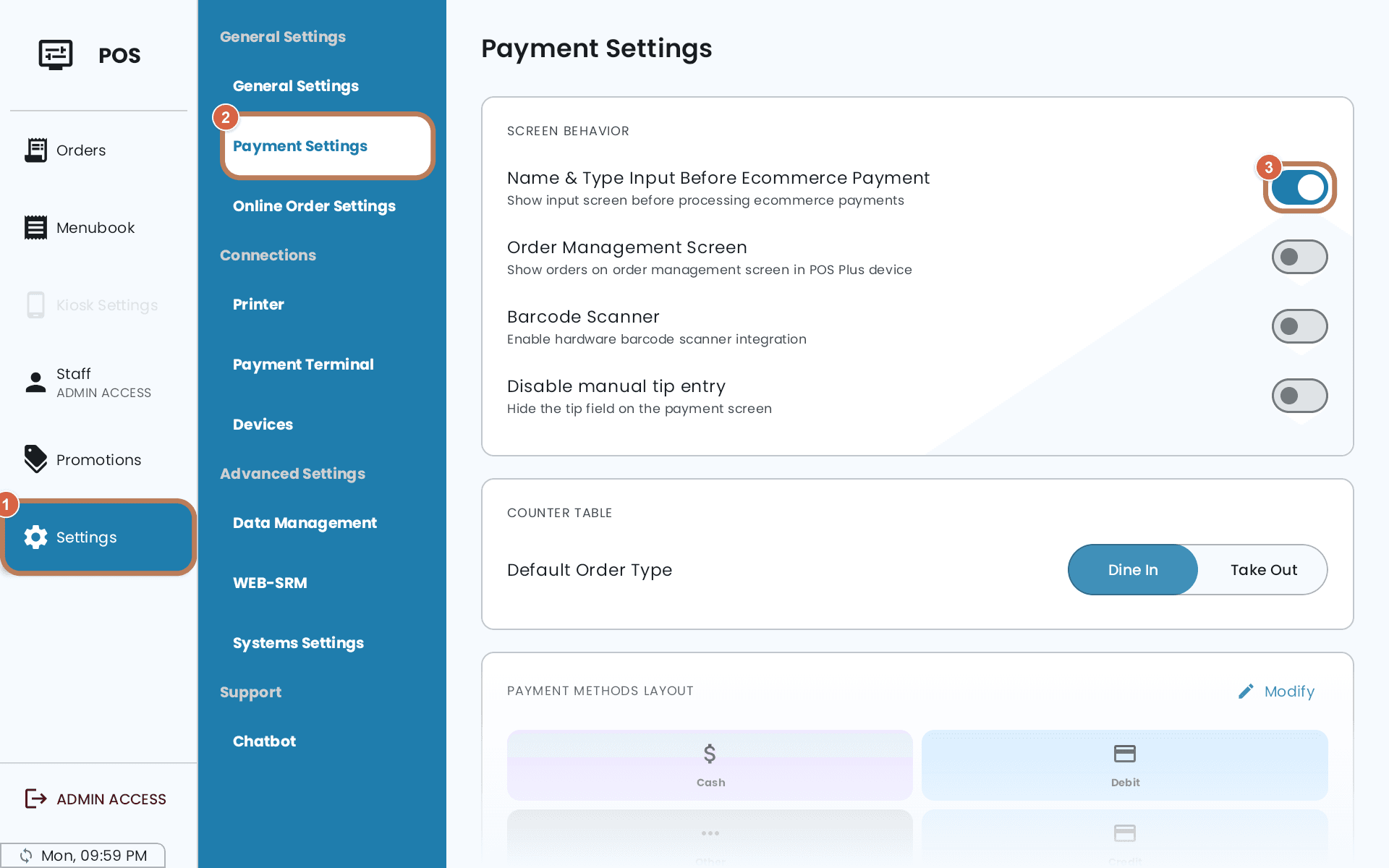Open the Devices settings page
This screenshot has width=1389, height=868.
(x=263, y=425)
